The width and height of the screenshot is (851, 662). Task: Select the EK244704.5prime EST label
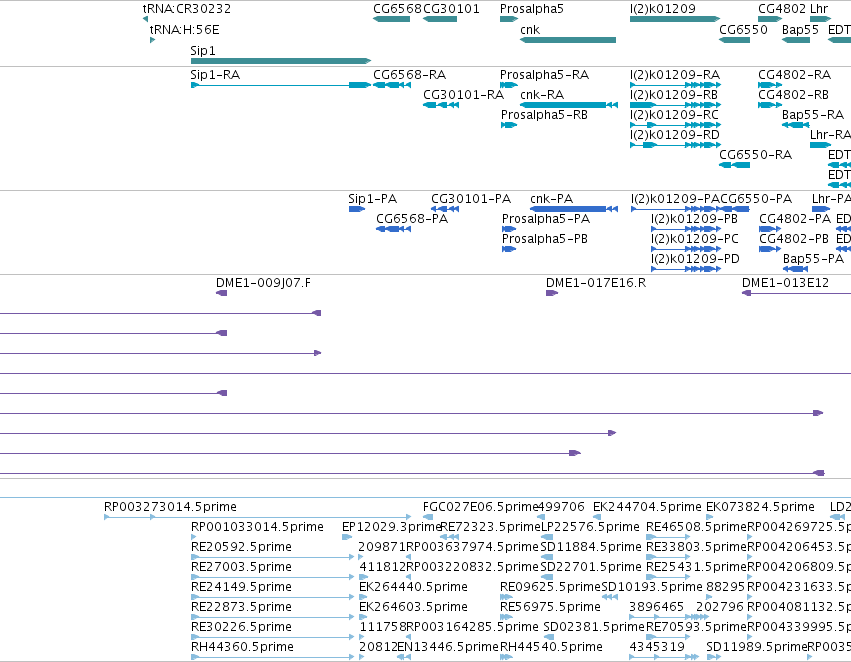pos(647,507)
